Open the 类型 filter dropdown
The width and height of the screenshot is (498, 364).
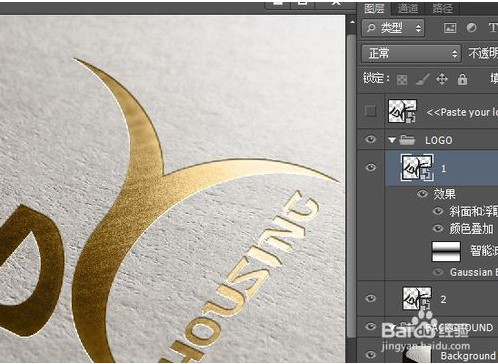[x=393, y=28]
